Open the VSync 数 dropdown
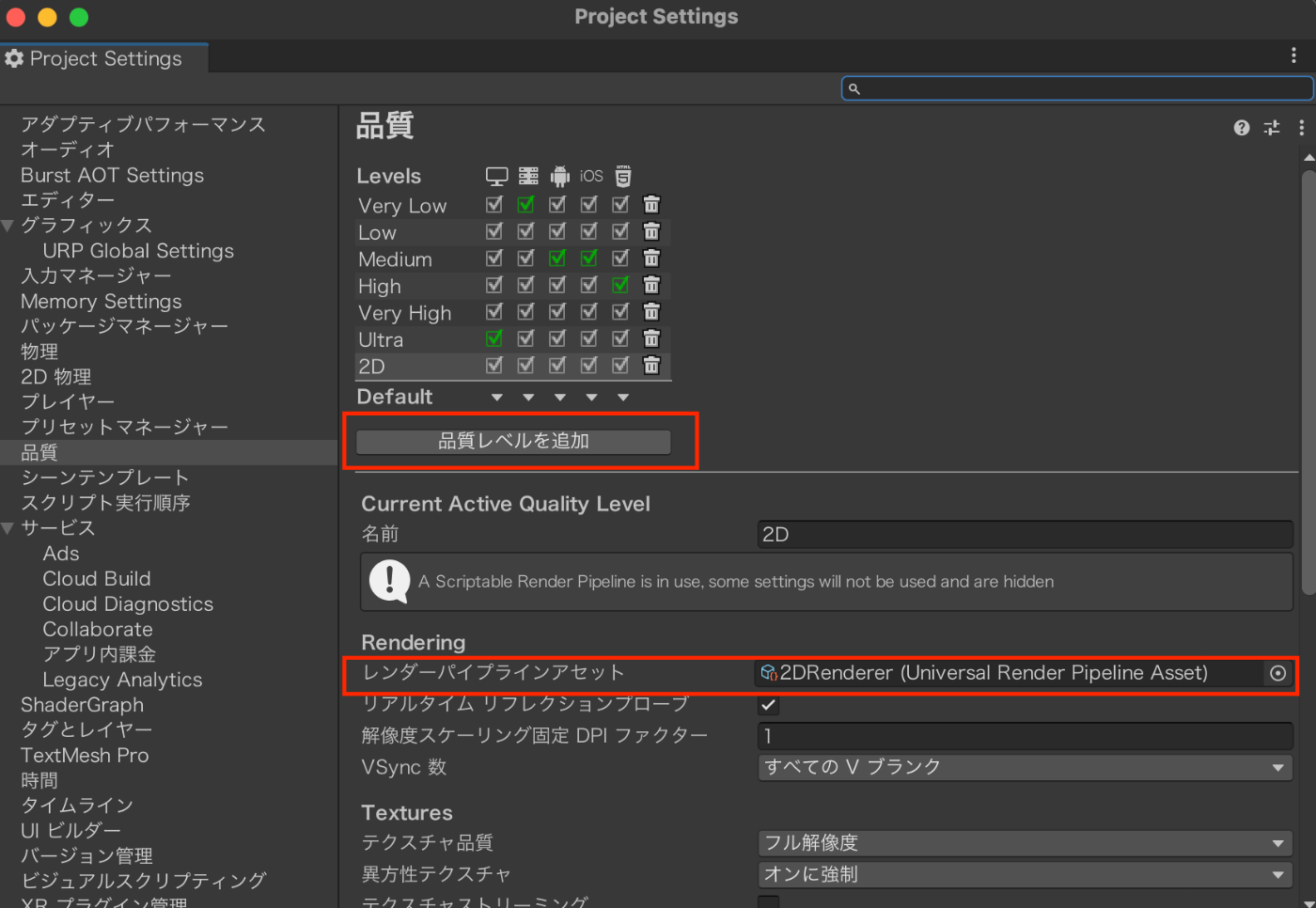The image size is (1316, 908). click(x=1025, y=767)
